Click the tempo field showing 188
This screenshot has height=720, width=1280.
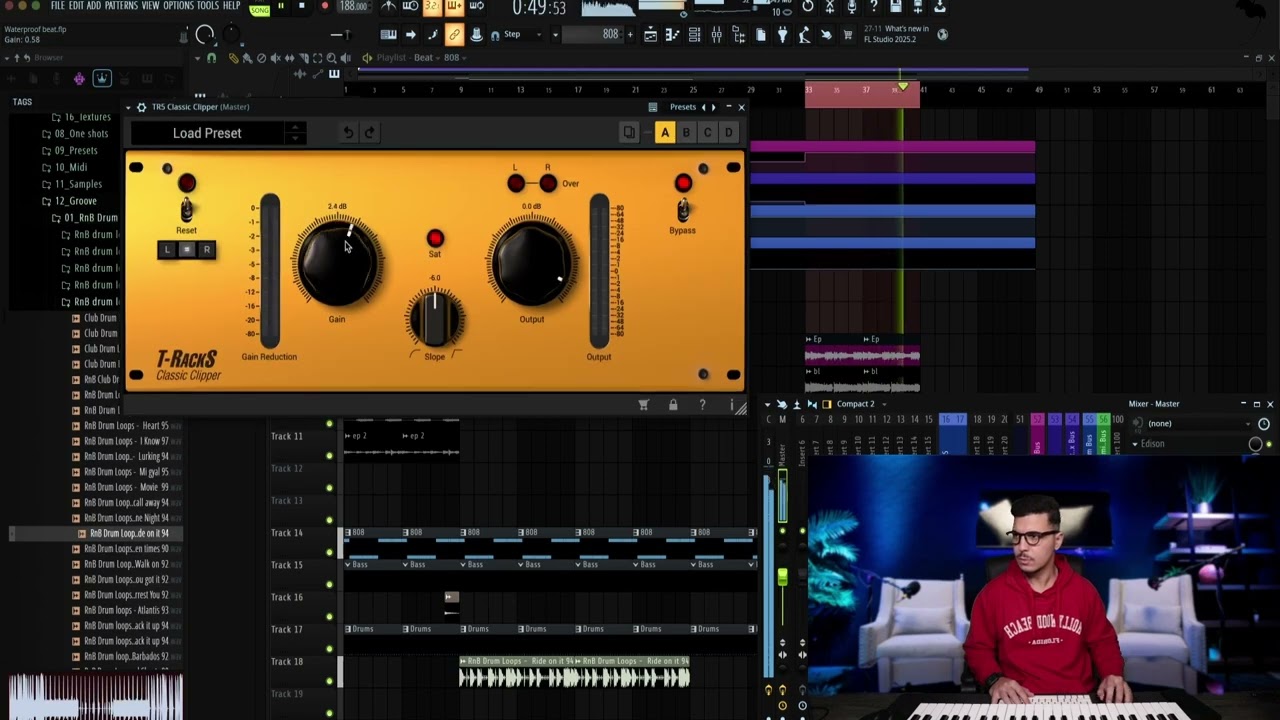point(353,6)
